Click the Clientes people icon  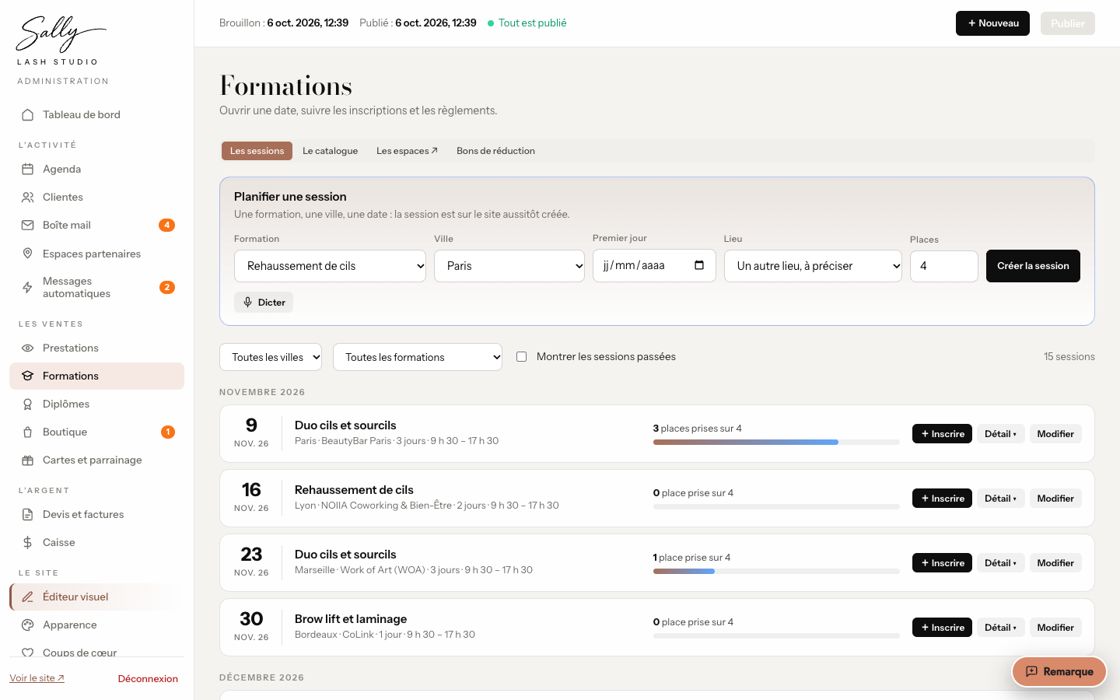pos(27,197)
